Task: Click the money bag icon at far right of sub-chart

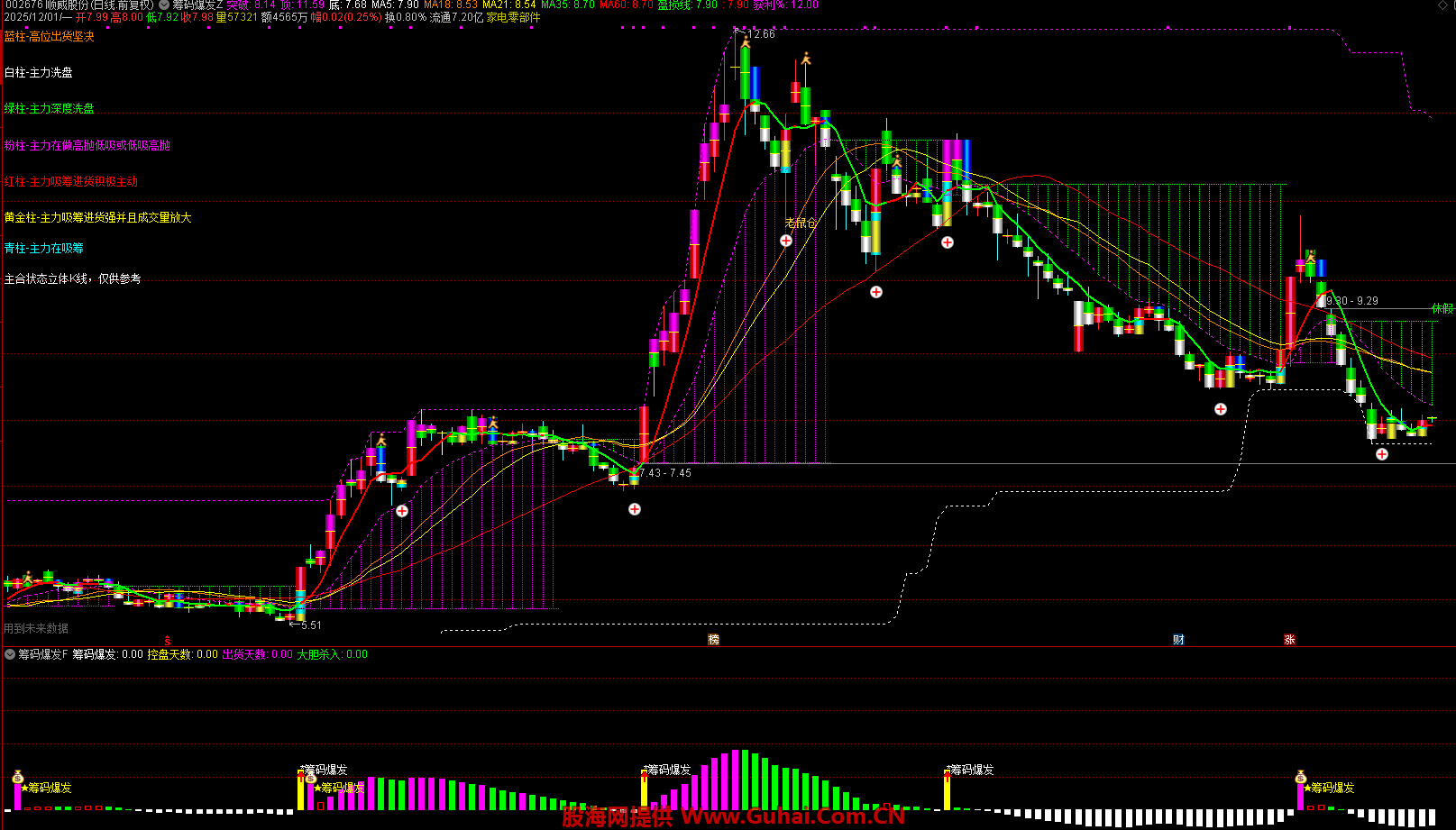Action: pos(1300,777)
